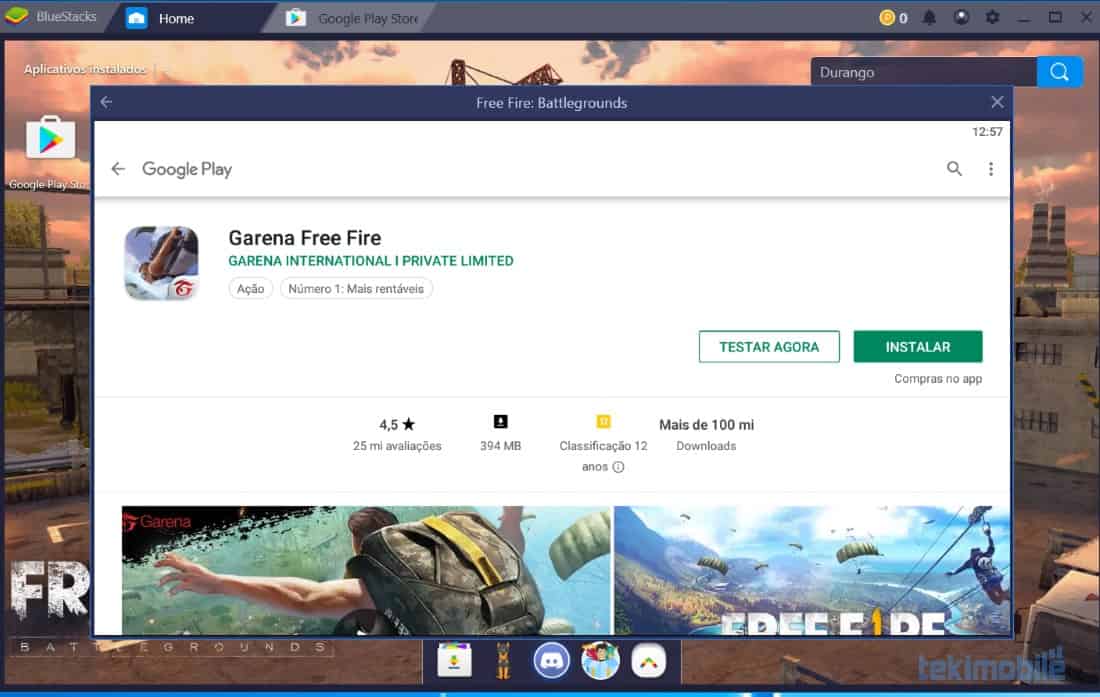Viewport: 1100px width, 697px height.
Task: Click the age classification badge icon
Action: point(603,421)
